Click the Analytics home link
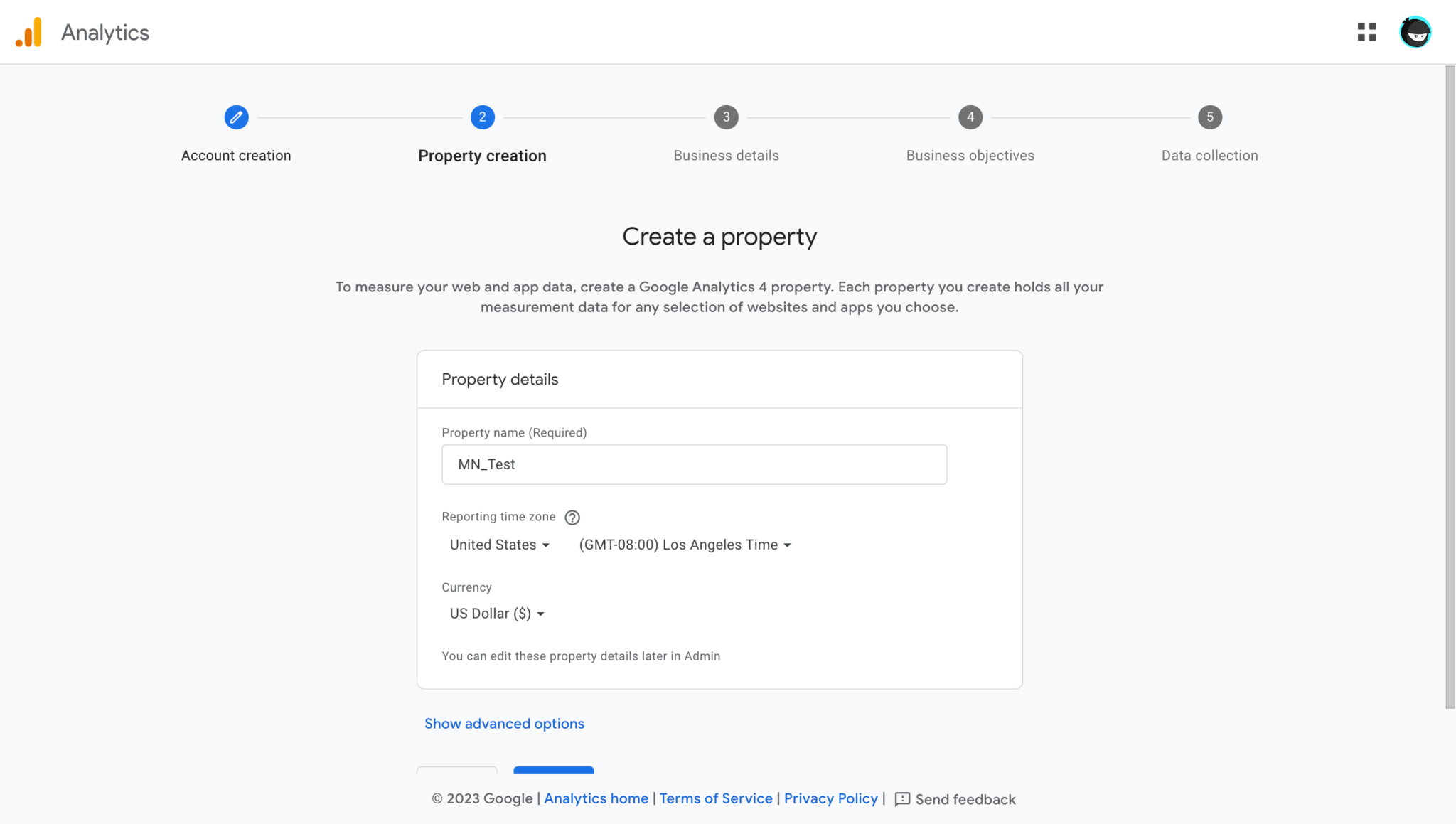 coord(596,798)
